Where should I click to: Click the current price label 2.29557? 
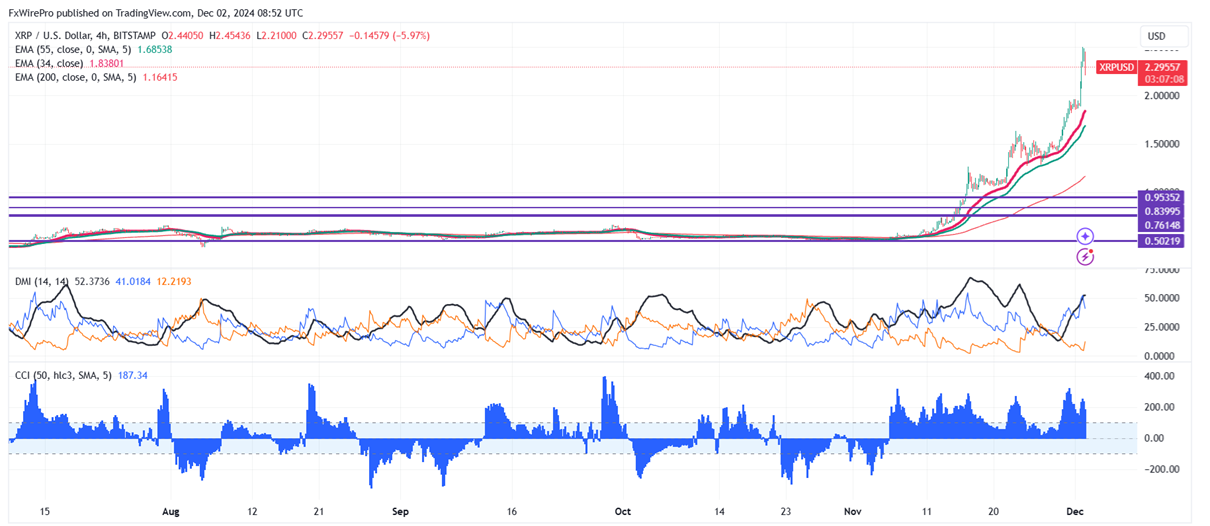pyautogui.click(x=1162, y=67)
